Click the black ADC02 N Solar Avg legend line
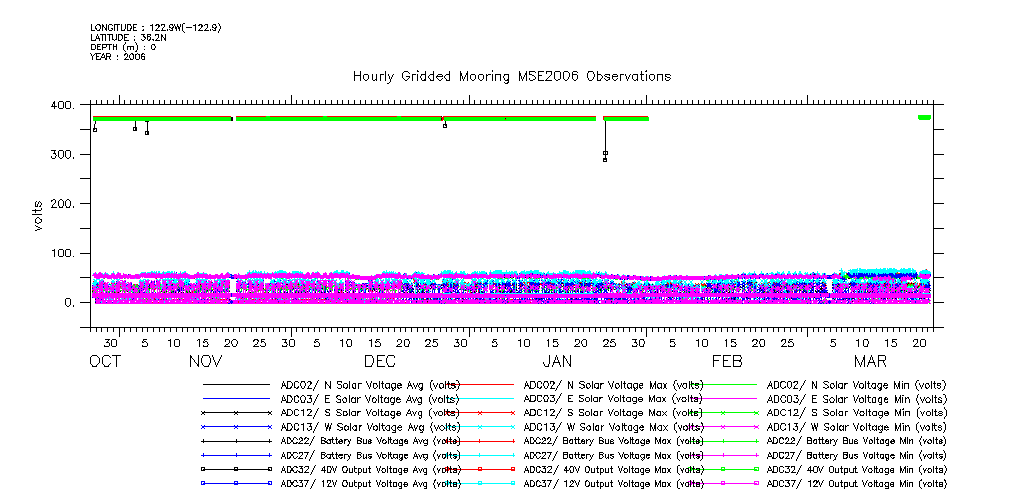 236,385
